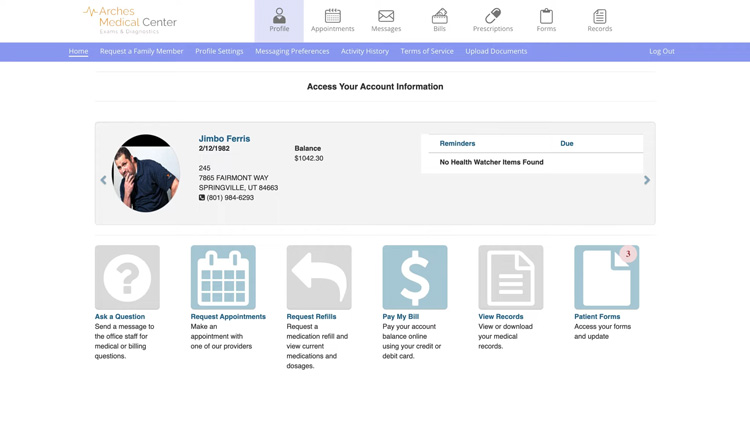Click the View Records document tile

coord(511,278)
